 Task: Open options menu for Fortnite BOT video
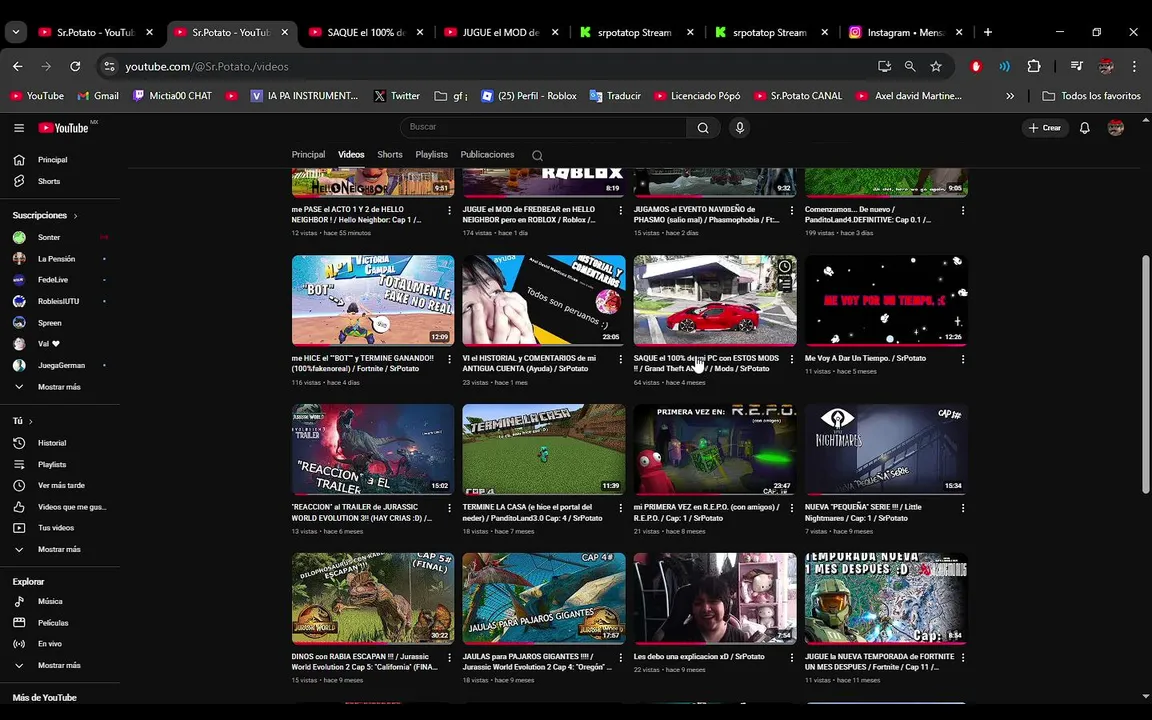click(x=449, y=359)
